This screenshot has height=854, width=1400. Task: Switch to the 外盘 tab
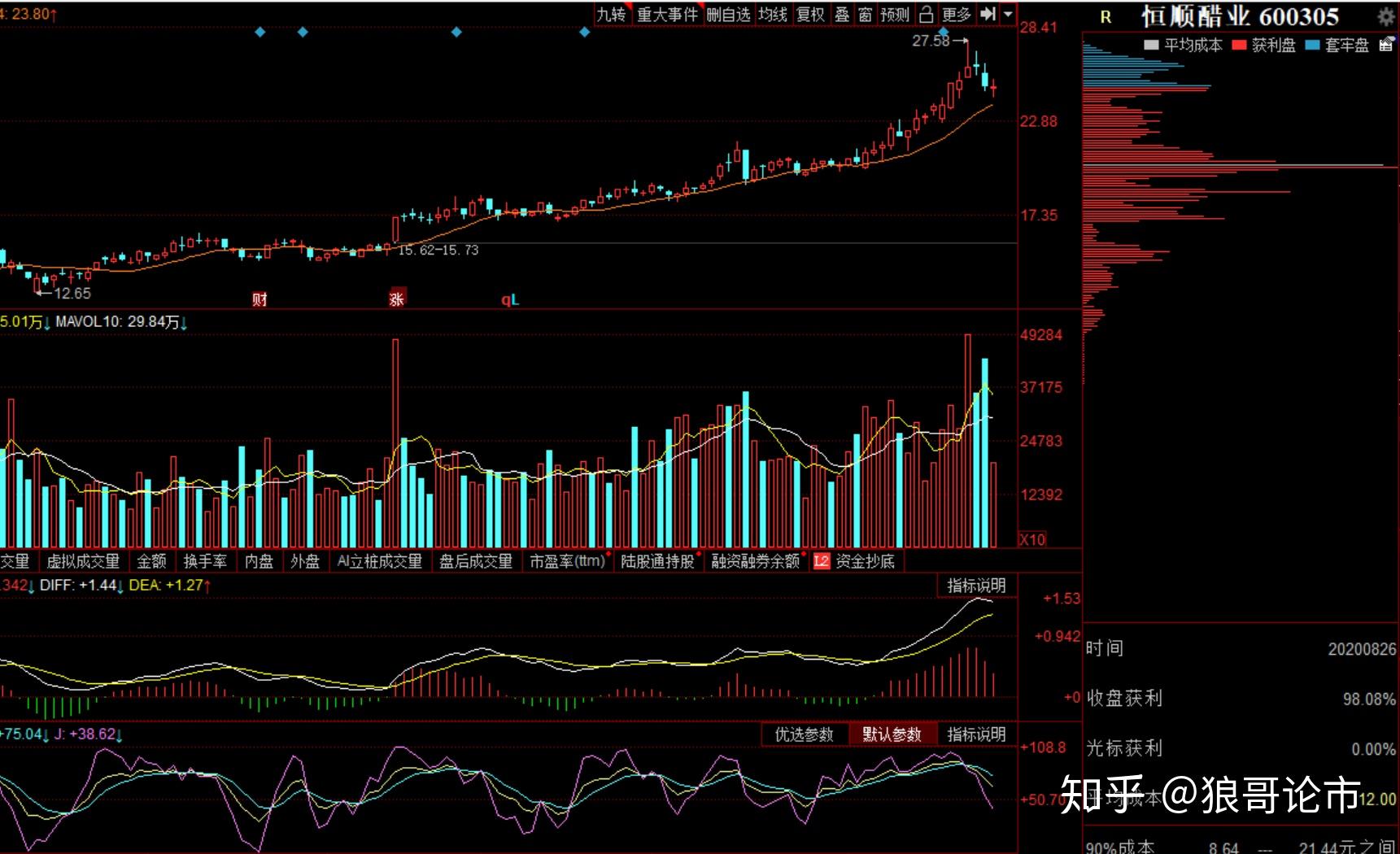pos(305,561)
